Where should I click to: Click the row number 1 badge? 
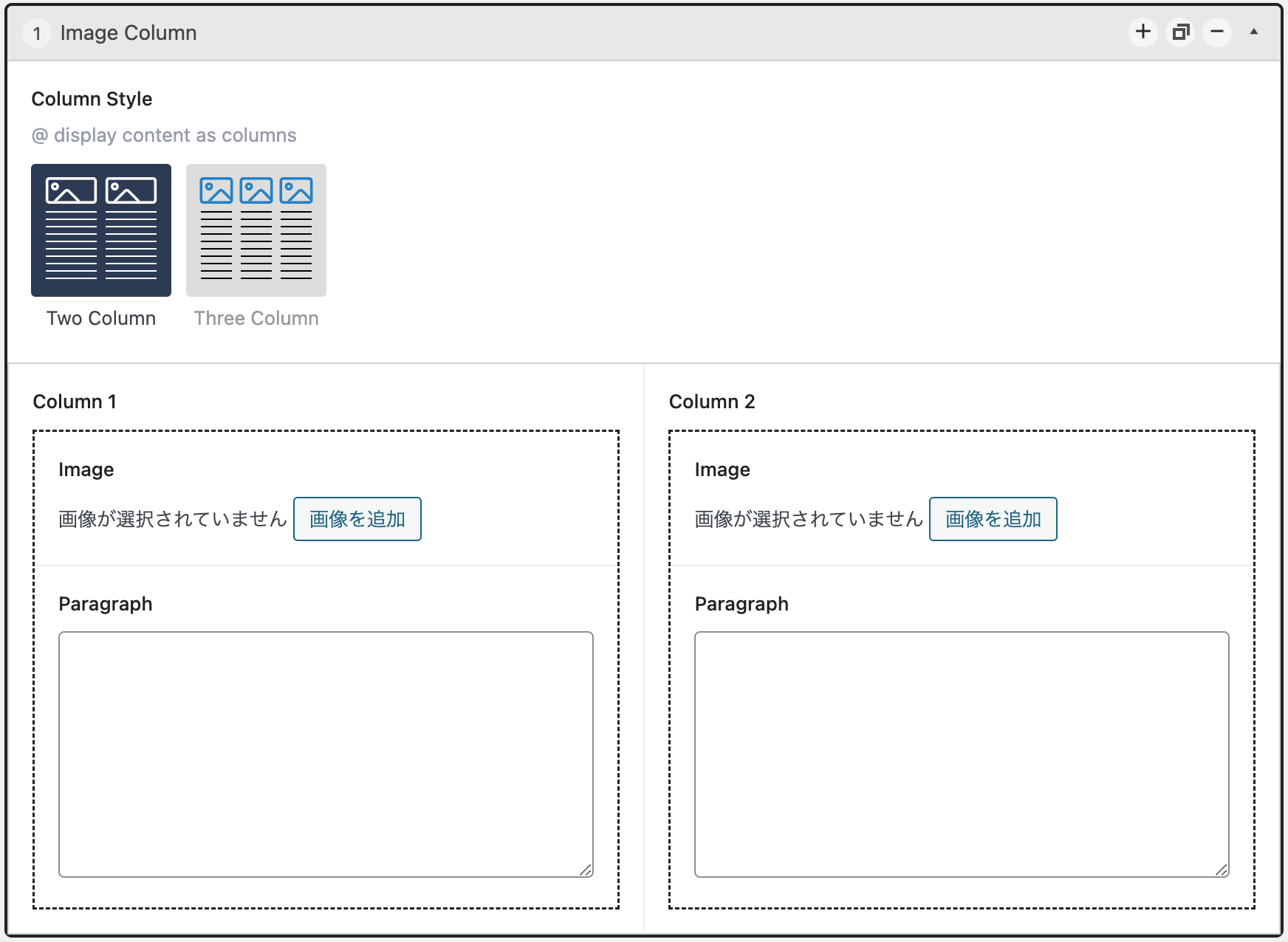[37, 33]
